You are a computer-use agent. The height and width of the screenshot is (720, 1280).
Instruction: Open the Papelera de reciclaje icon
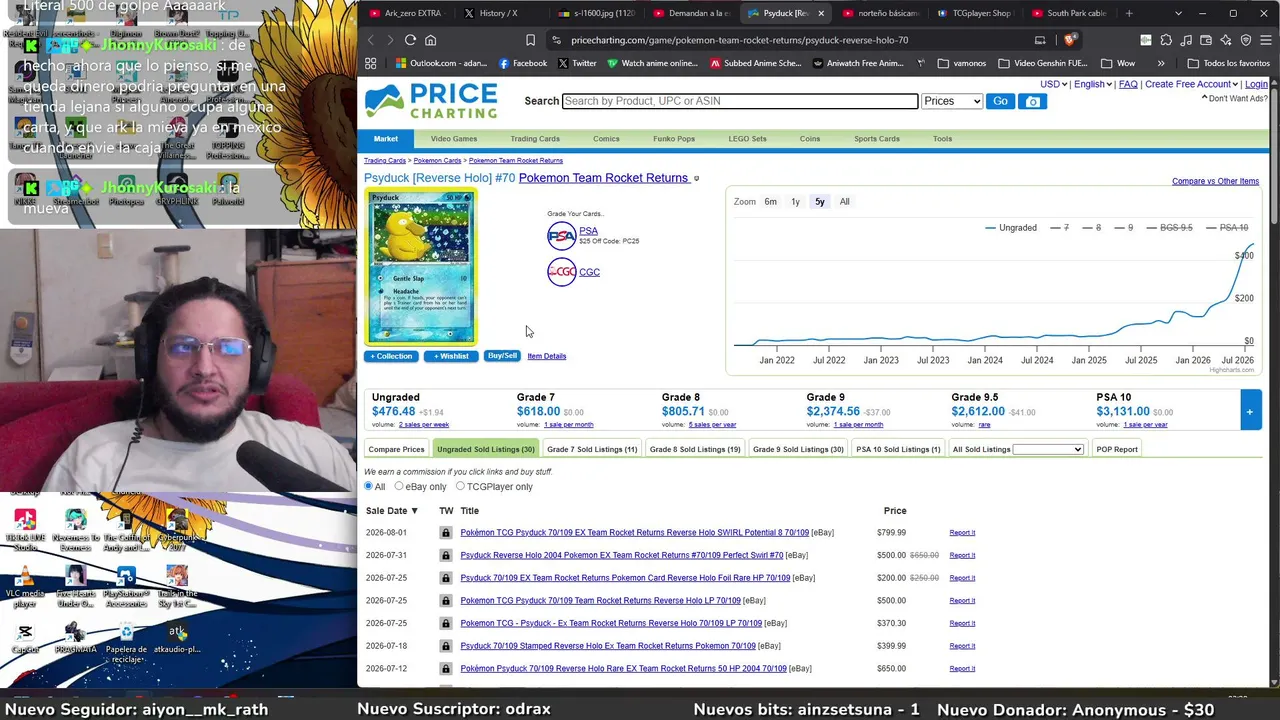pos(126,641)
